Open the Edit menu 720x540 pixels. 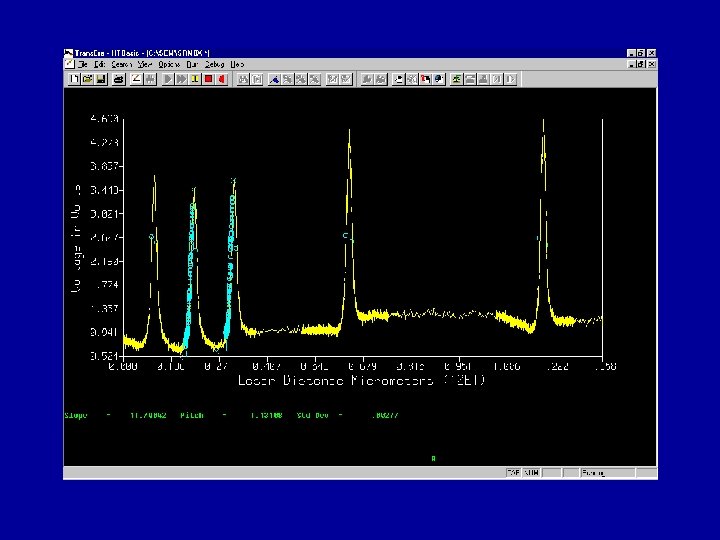click(x=101, y=64)
